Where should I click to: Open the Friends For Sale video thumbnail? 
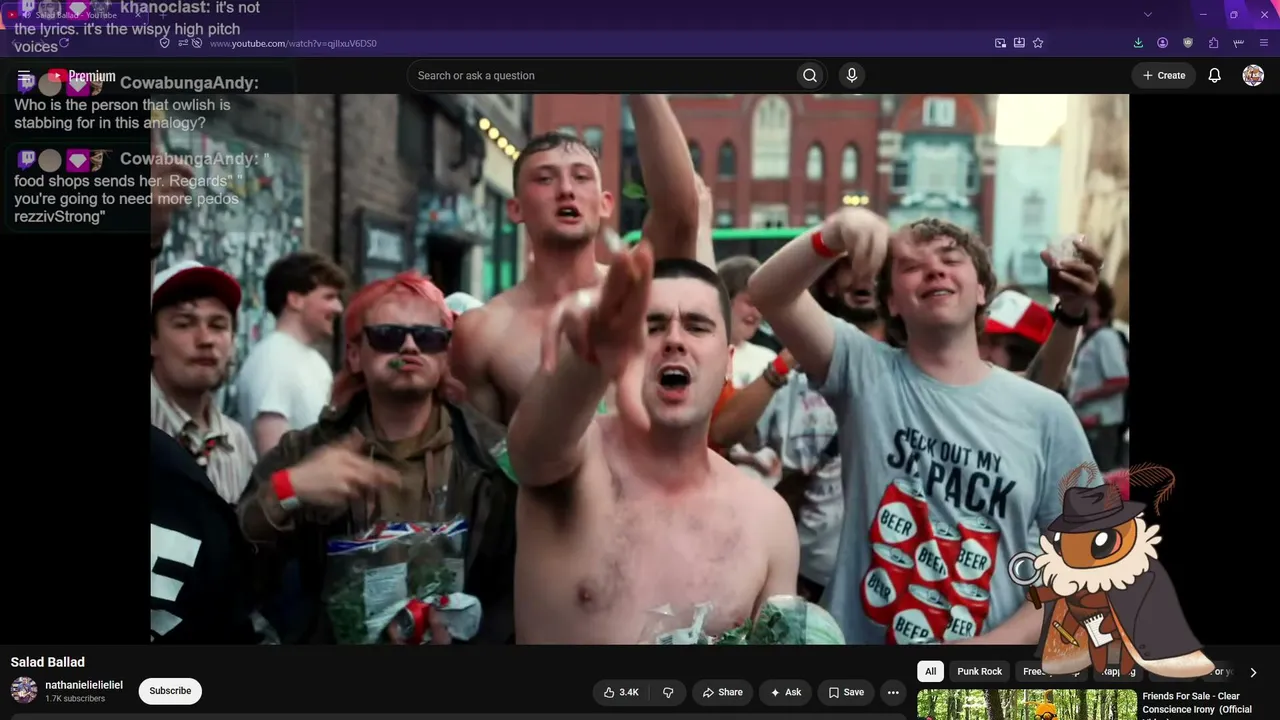pyautogui.click(x=1027, y=704)
